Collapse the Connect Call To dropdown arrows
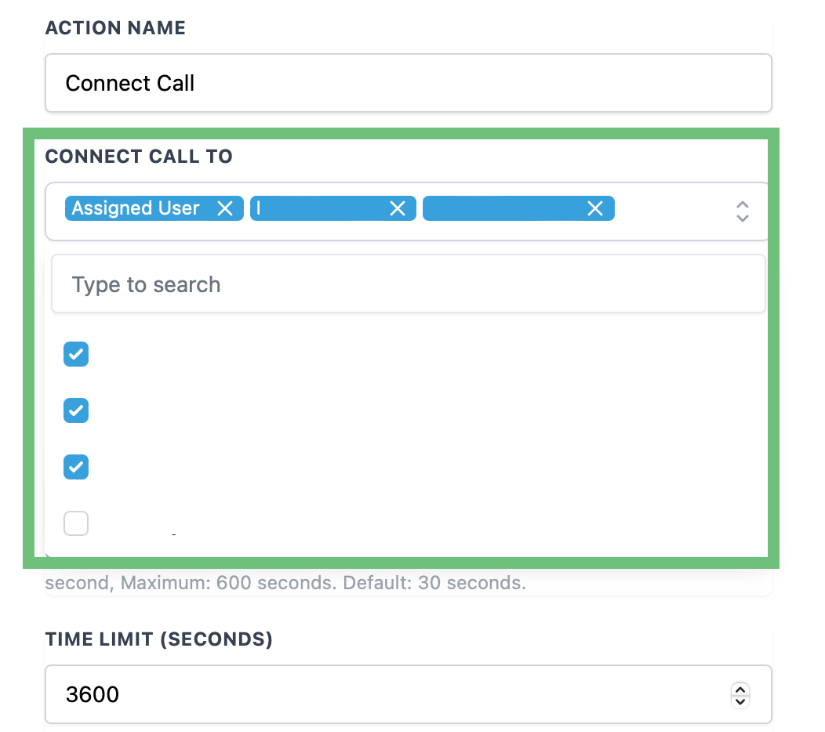The image size is (825, 732). (742, 210)
